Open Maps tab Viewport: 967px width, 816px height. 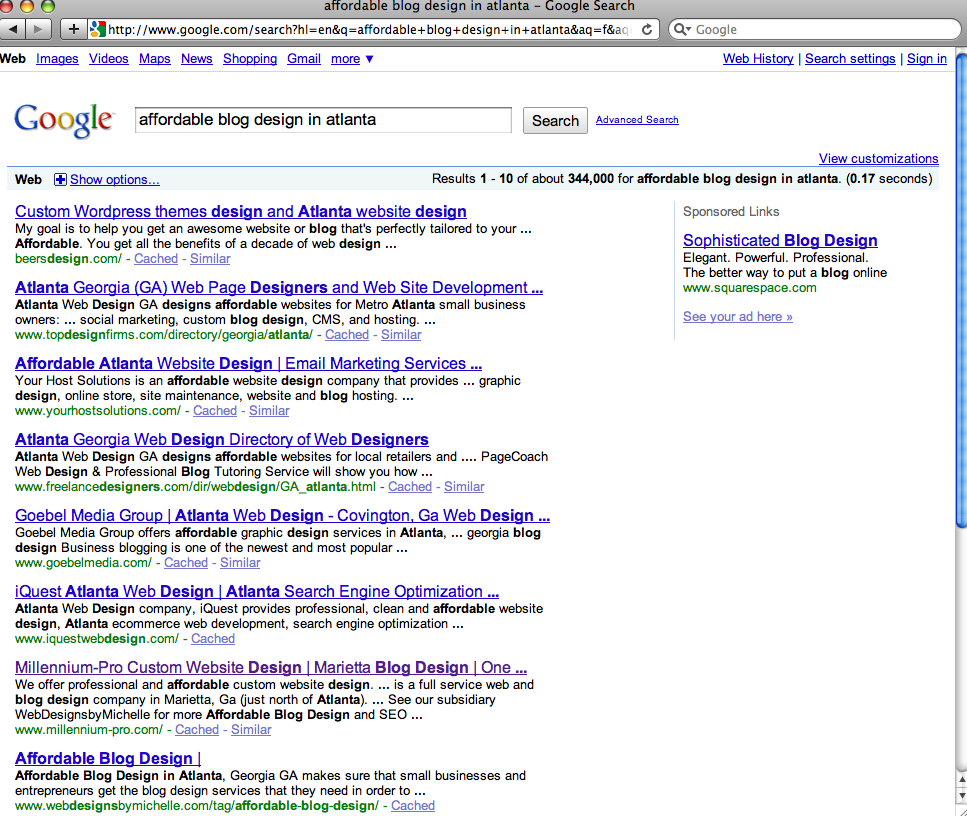point(155,59)
